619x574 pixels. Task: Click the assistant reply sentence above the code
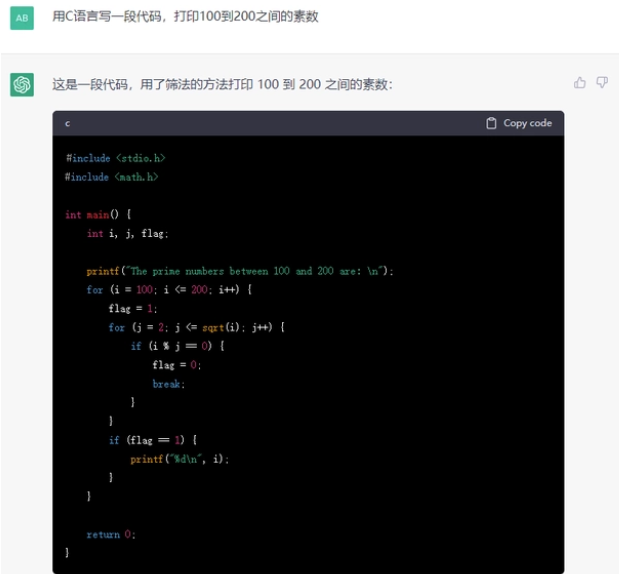pos(222,85)
